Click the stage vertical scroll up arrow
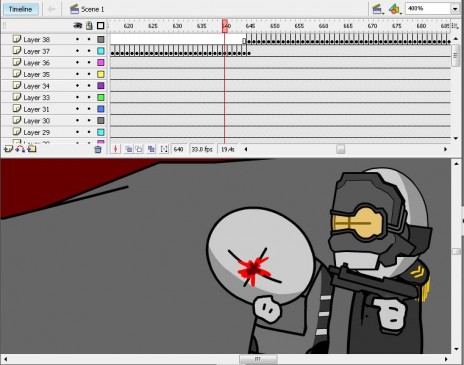 [x=456, y=163]
